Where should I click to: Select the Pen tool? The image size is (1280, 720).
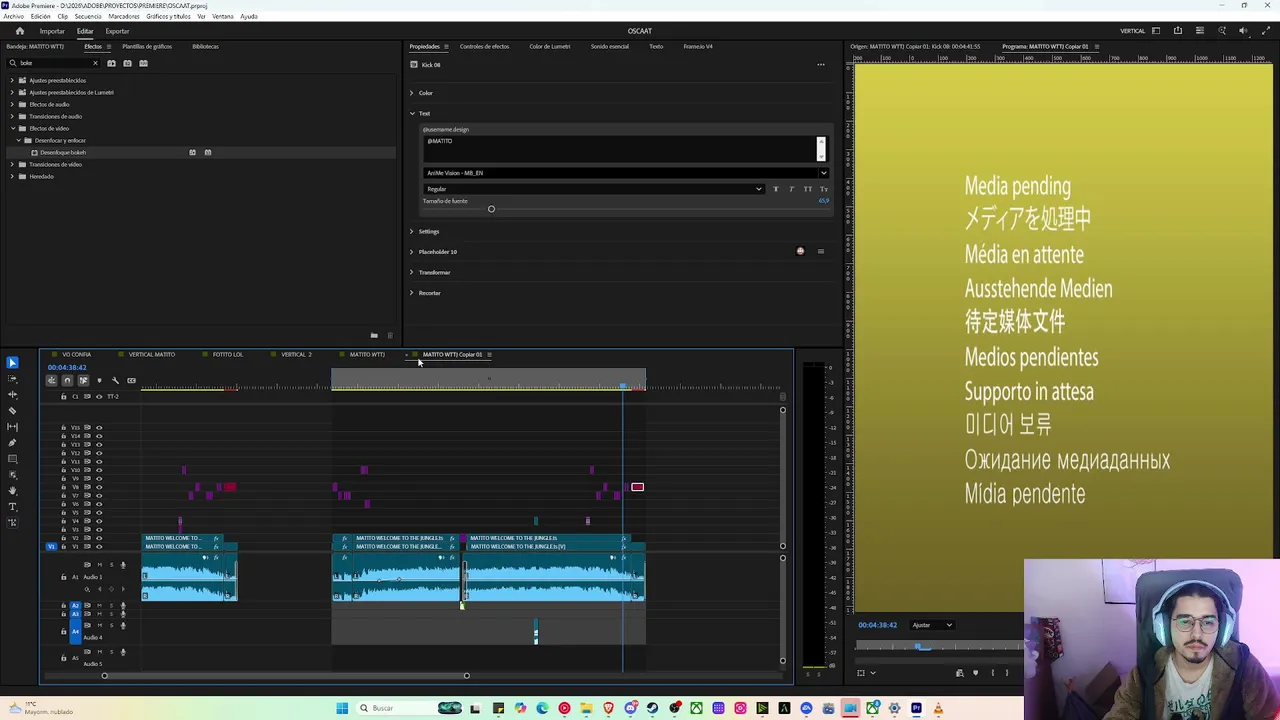[12, 443]
